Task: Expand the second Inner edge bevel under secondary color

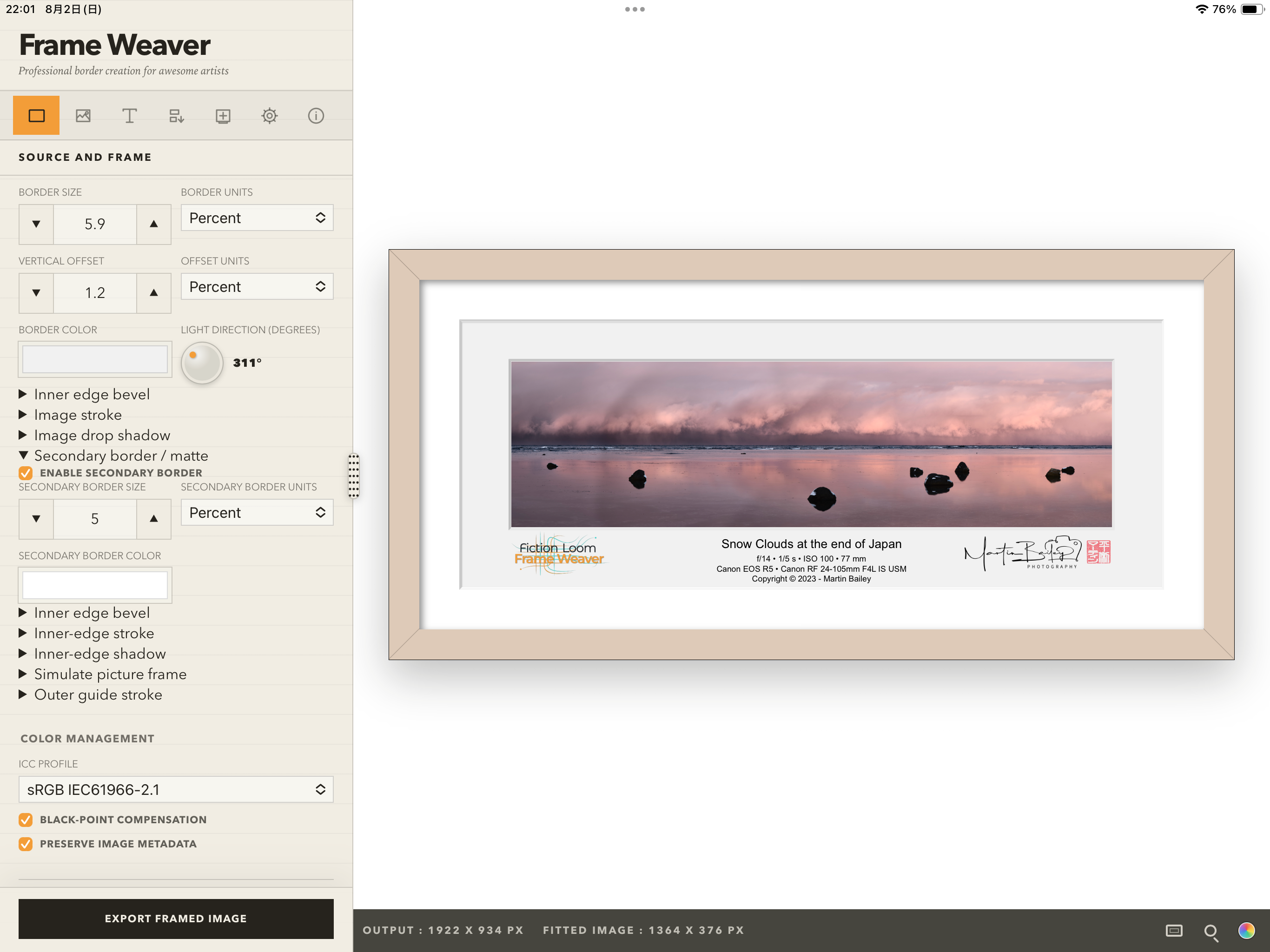Action: click(85, 613)
